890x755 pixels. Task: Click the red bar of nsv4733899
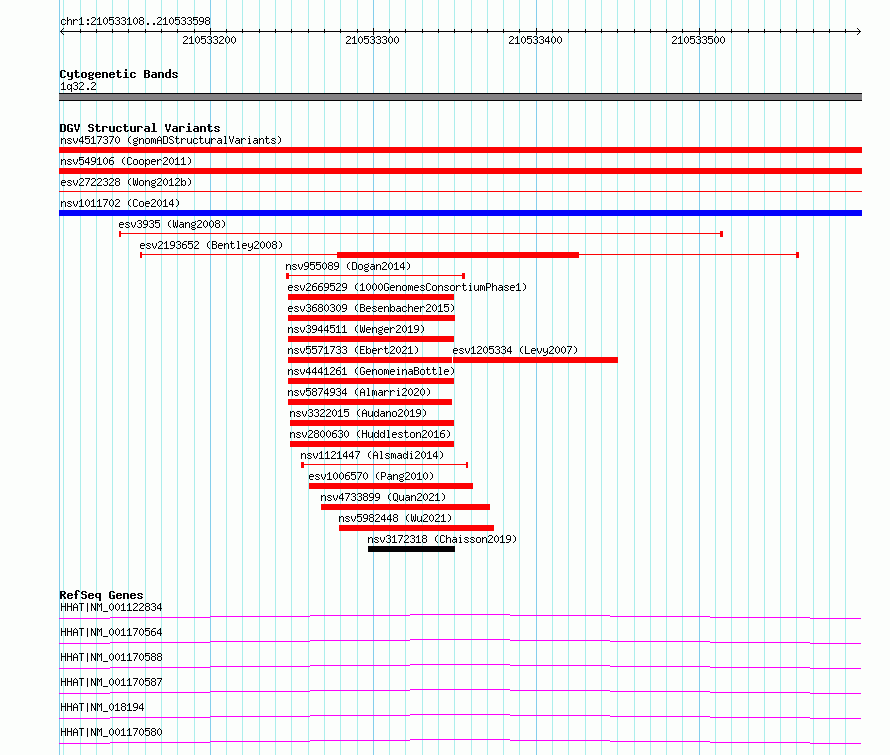tap(405, 507)
